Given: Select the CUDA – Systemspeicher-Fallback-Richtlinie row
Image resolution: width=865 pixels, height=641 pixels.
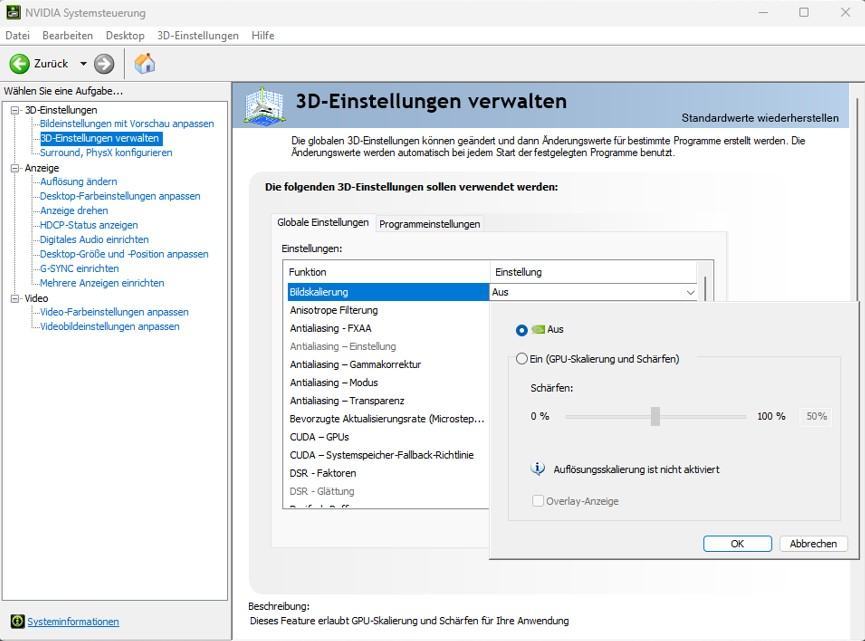Looking at the screenshot, I should coord(388,455).
